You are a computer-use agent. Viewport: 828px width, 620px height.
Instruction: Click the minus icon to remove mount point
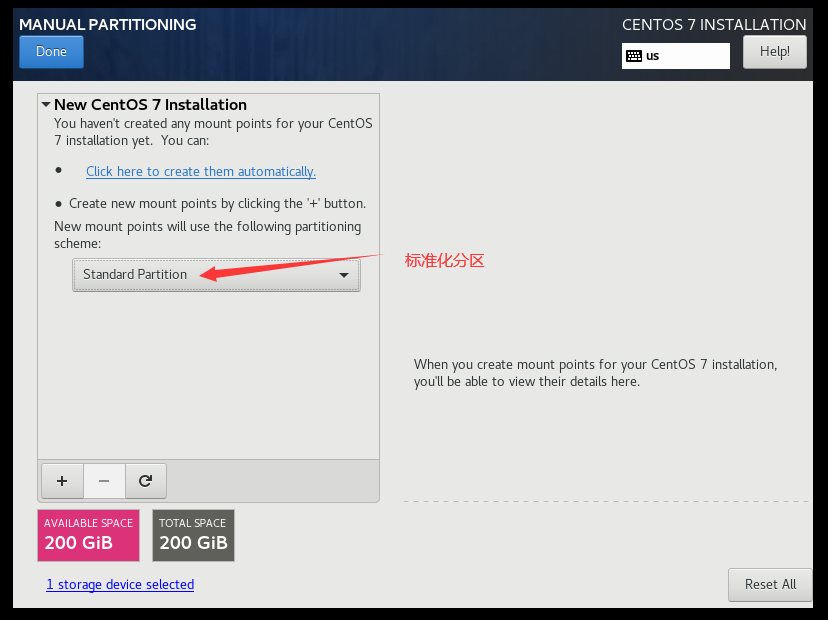(104, 481)
